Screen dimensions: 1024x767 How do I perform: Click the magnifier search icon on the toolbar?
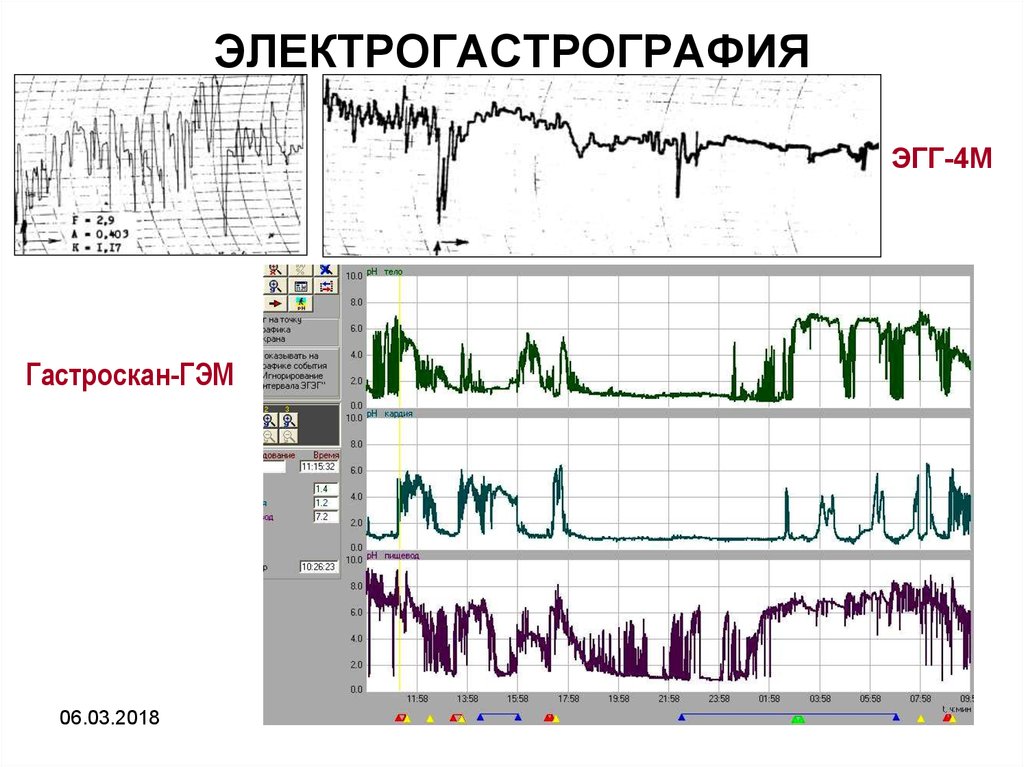275,285
